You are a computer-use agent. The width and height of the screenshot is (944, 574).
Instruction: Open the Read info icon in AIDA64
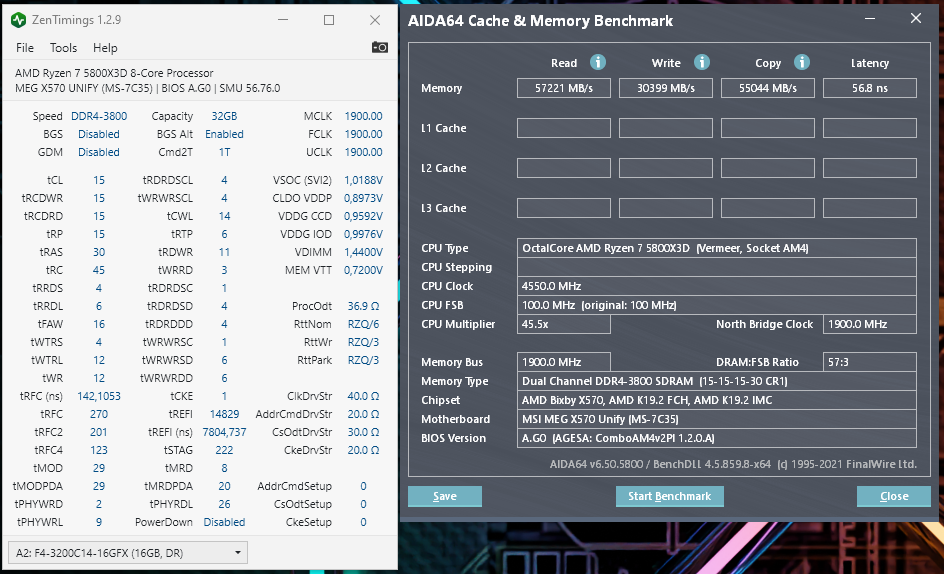597,62
